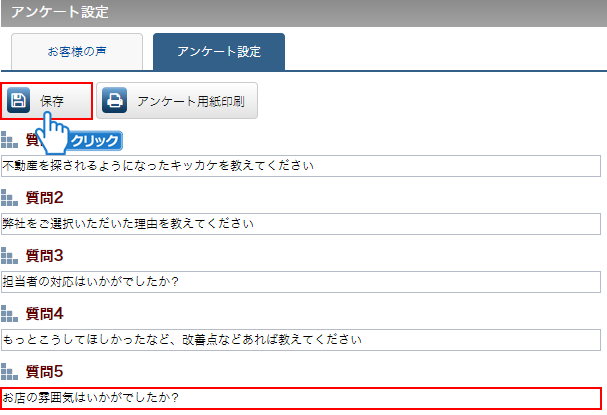Image resolution: width=607 pixels, height=415 pixels.
Task: Select the bar icon next to 質問3
Action: pyautogui.click(x=10, y=255)
